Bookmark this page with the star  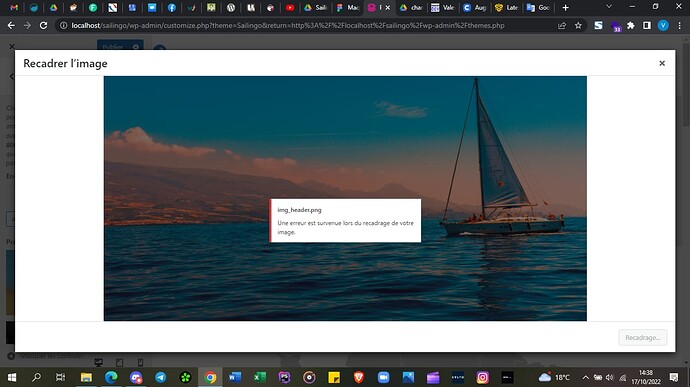578,26
